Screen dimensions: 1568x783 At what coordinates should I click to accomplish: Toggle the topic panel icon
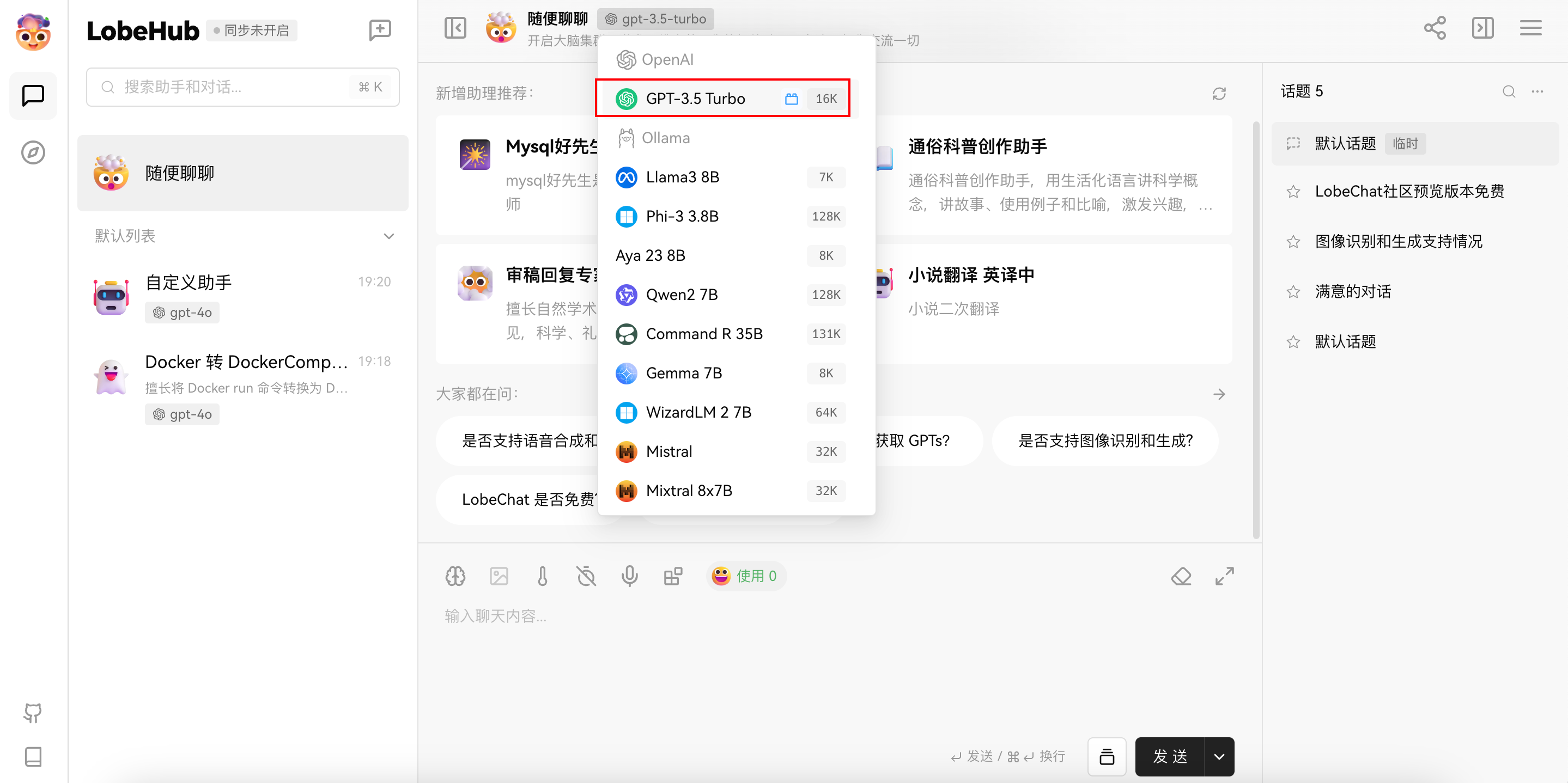point(1483,28)
